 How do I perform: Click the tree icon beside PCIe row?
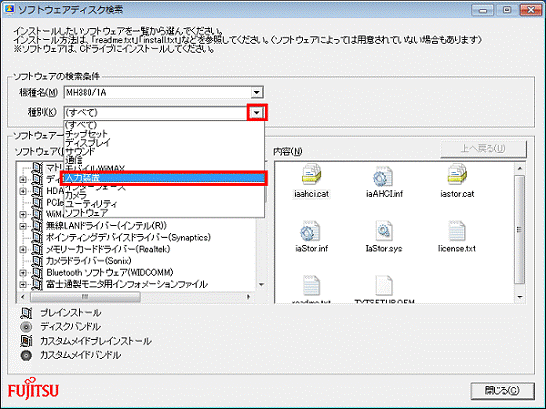pyautogui.click(x=37, y=202)
